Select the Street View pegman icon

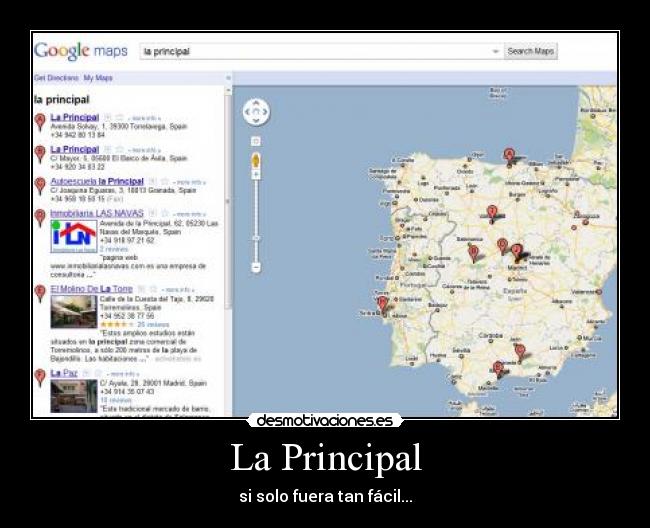coord(256,160)
